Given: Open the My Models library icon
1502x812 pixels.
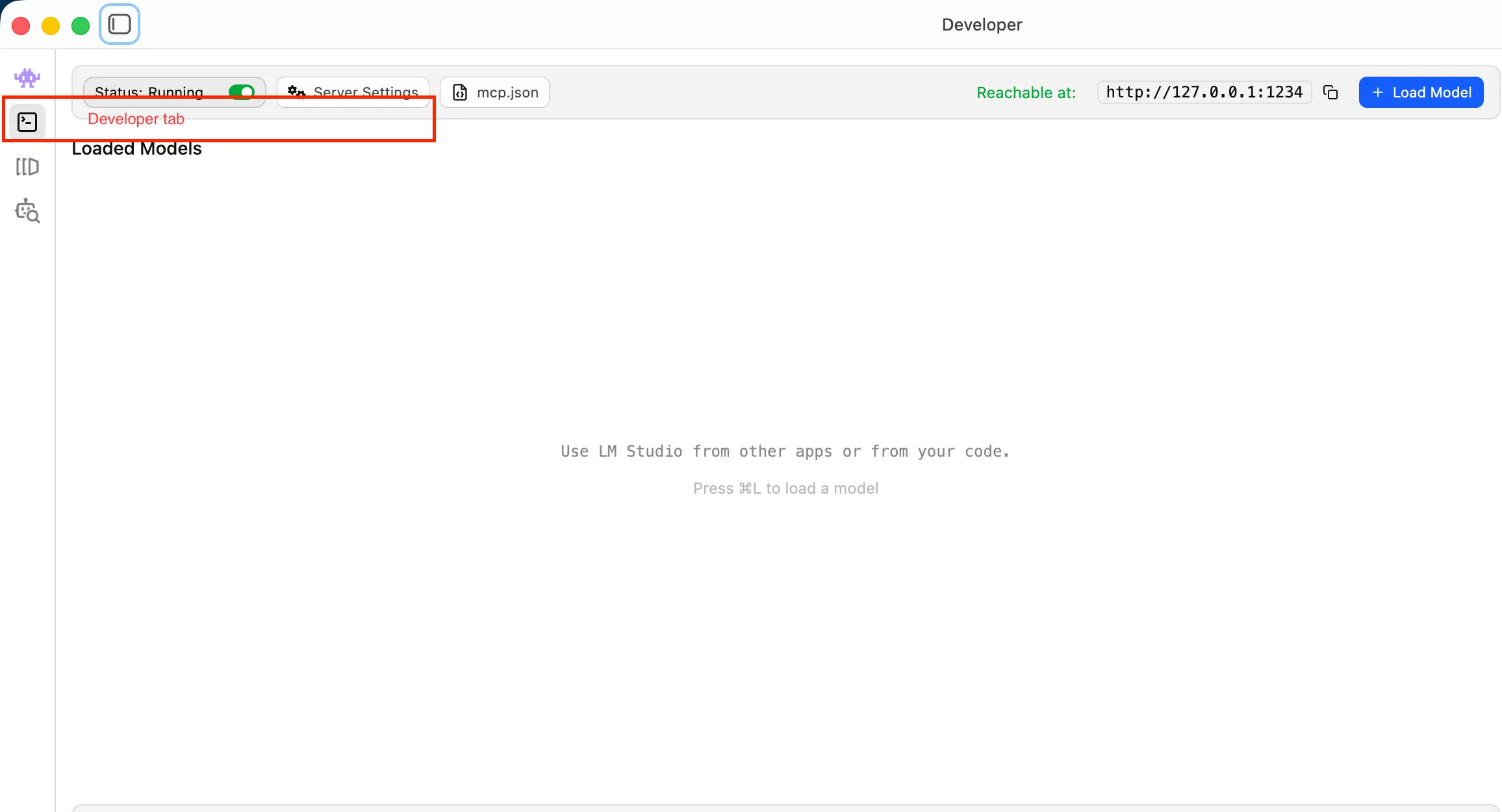Looking at the screenshot, I should point(27,167).
